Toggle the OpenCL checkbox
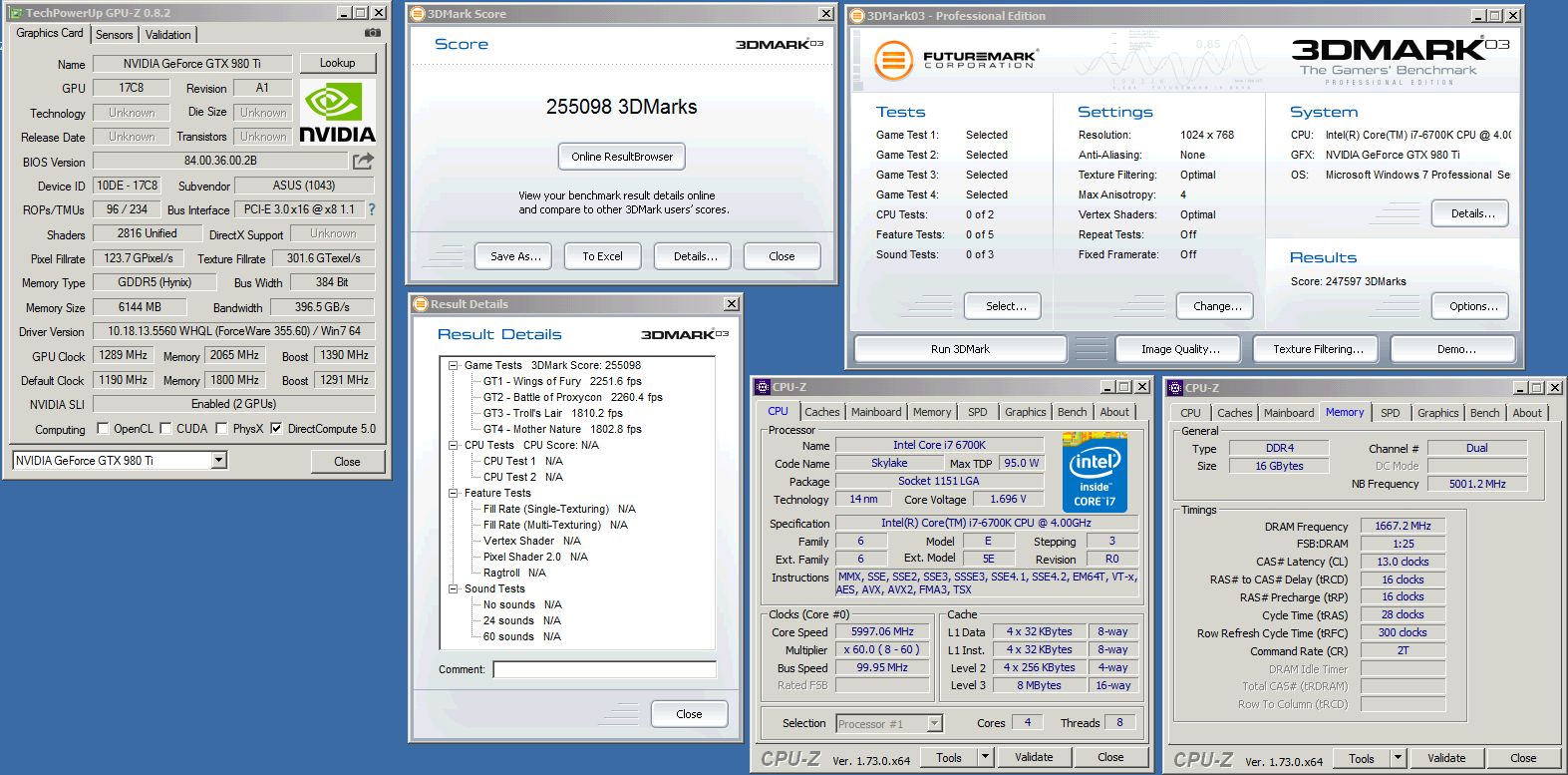 coord(103,429)
